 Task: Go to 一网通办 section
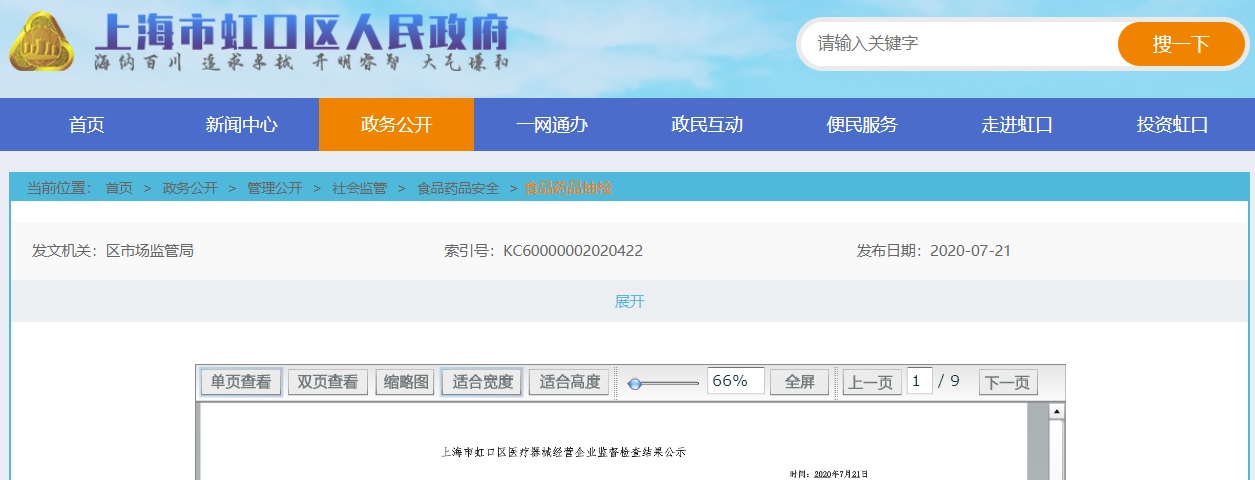pos(551,125)
